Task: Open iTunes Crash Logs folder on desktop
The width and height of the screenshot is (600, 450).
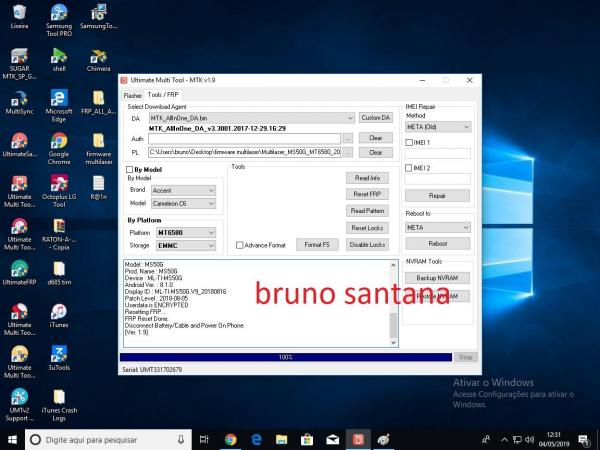Action: 59,405
